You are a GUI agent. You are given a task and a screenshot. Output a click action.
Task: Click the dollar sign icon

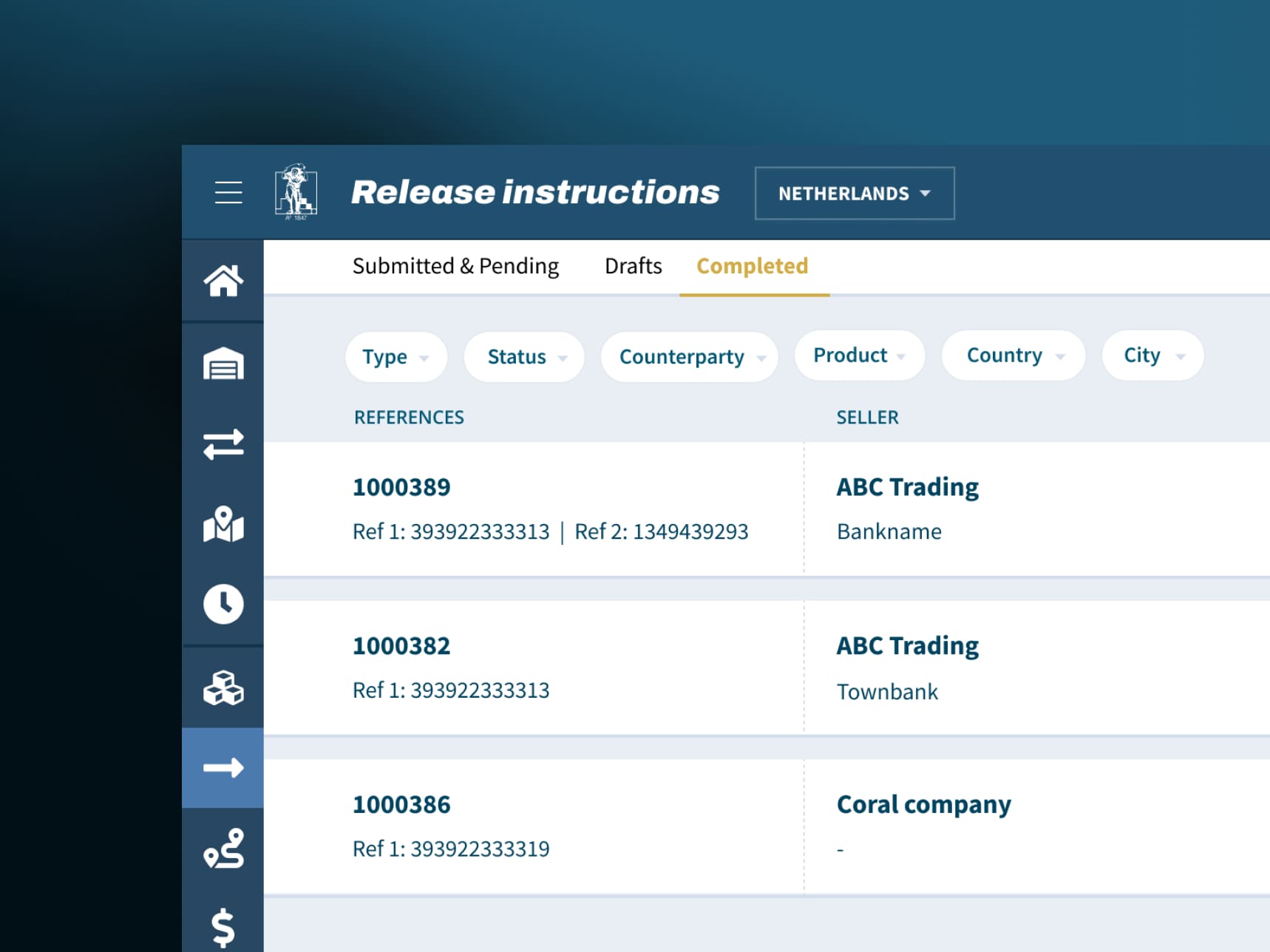223,927
